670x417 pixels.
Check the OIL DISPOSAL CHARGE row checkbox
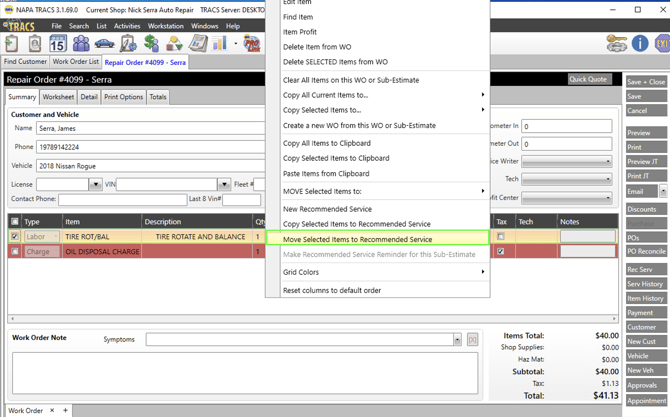coord(15,251)
